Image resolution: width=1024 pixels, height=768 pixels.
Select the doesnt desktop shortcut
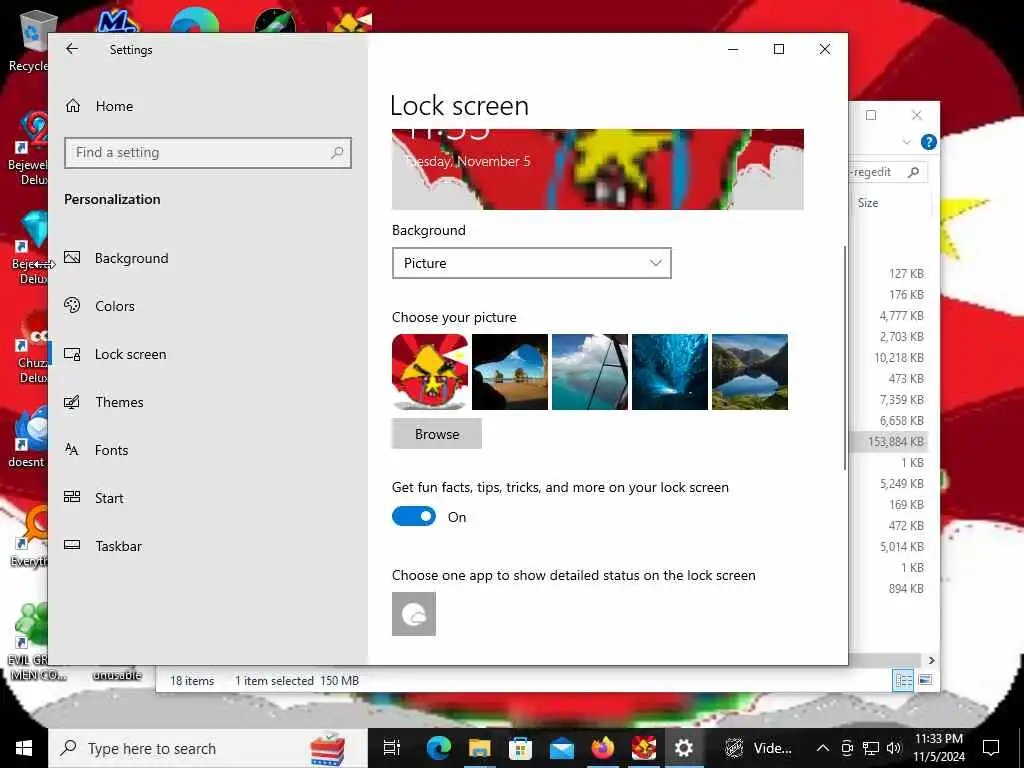[x=26, y=438]
